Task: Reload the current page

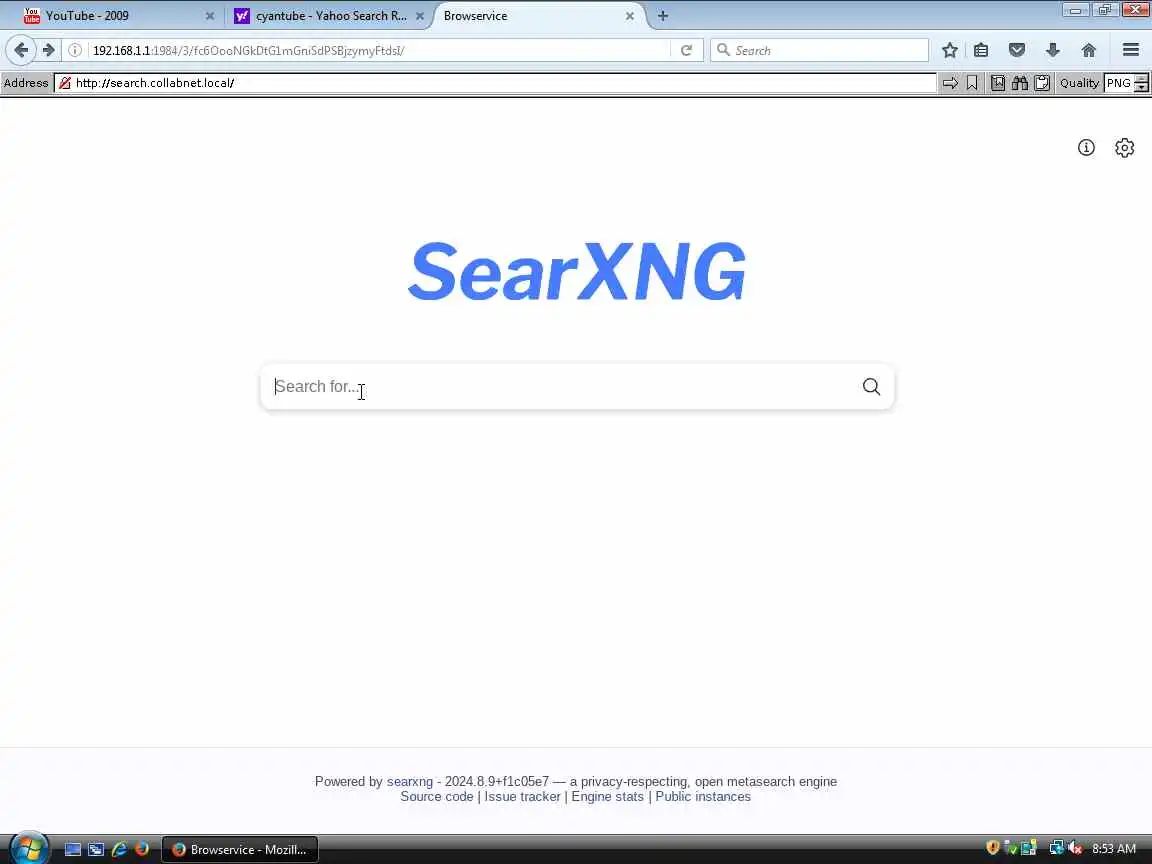Action: click(x=686, y=50)
